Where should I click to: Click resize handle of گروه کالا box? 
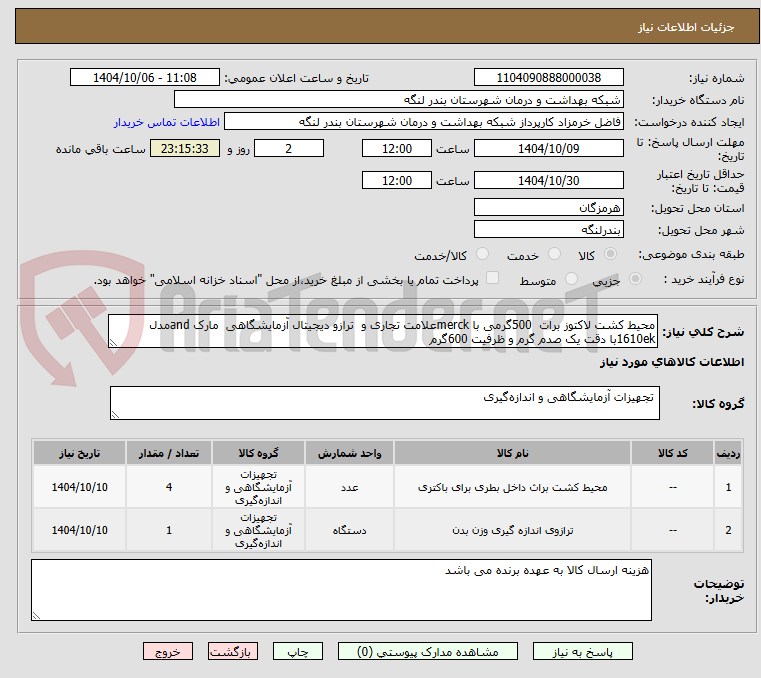(x=116, y=414)
